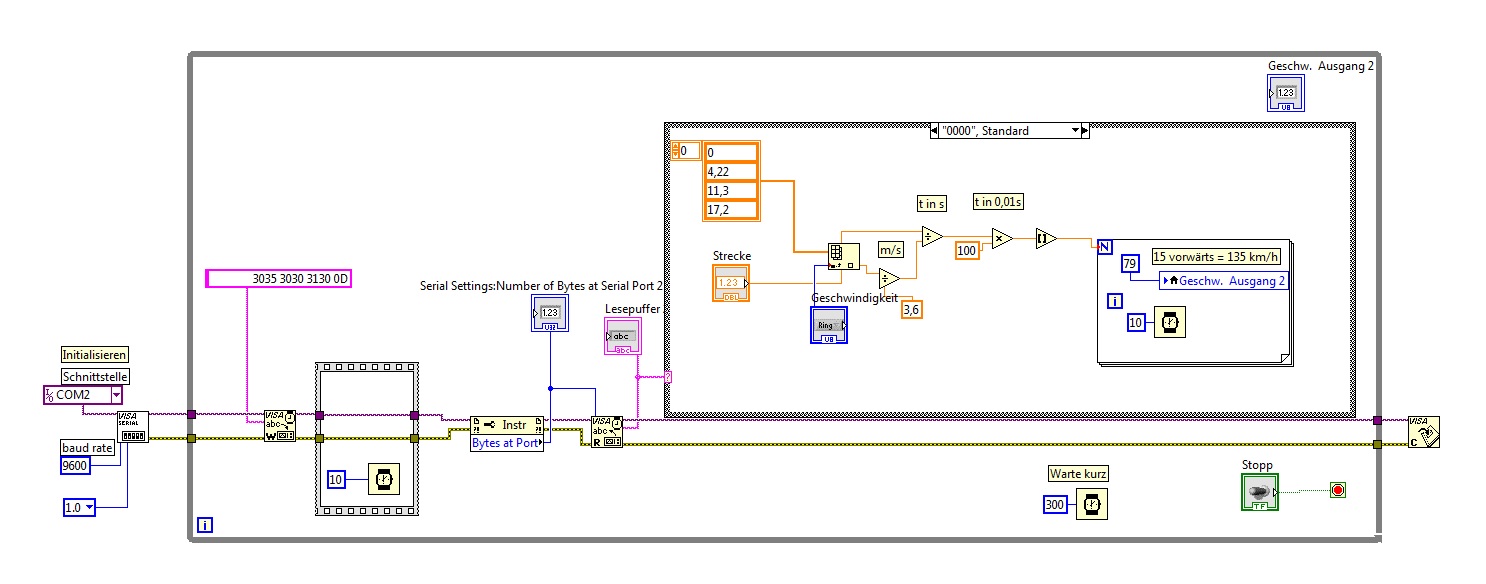Go to next case with right arrow
1486x584 pixels.
[x=1086, y=130]
